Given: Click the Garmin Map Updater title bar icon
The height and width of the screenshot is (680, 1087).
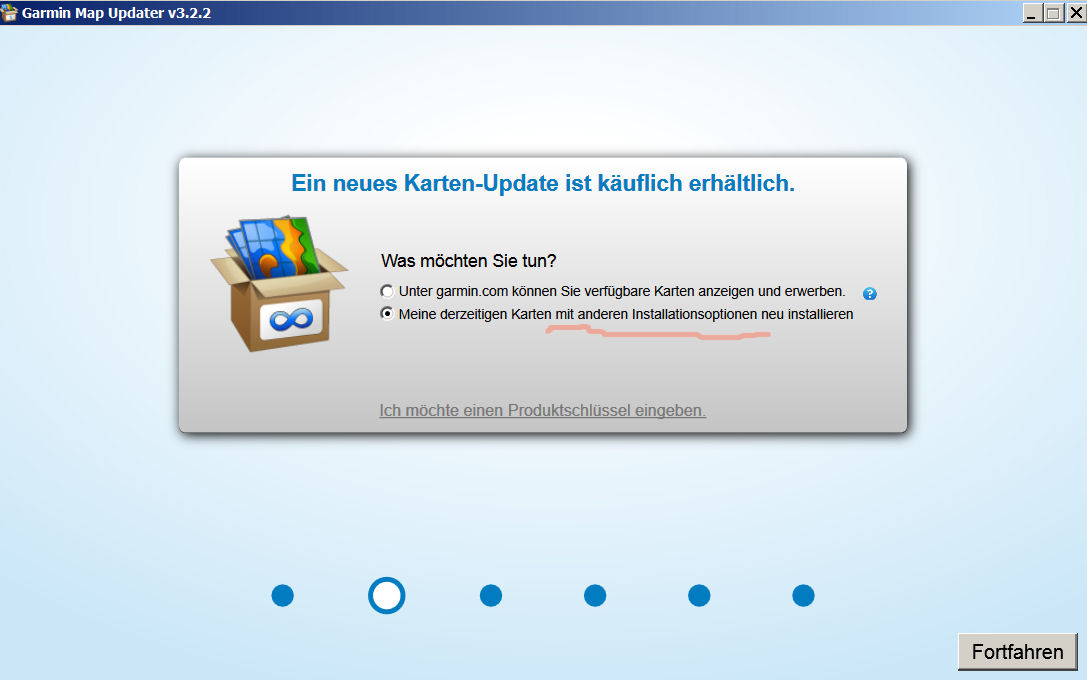Looking at the screenshot, I should tap(10, 13).
